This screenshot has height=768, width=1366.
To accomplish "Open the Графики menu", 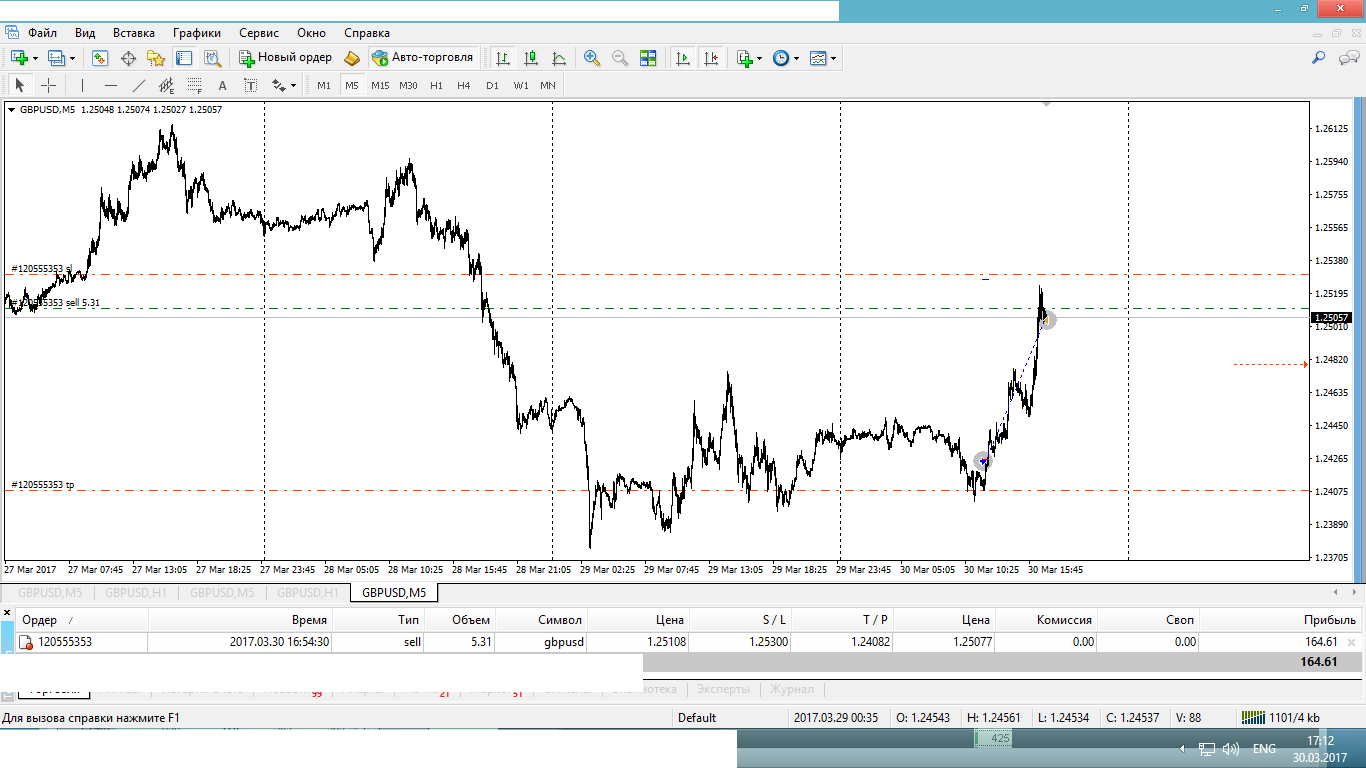I will 196,33.
